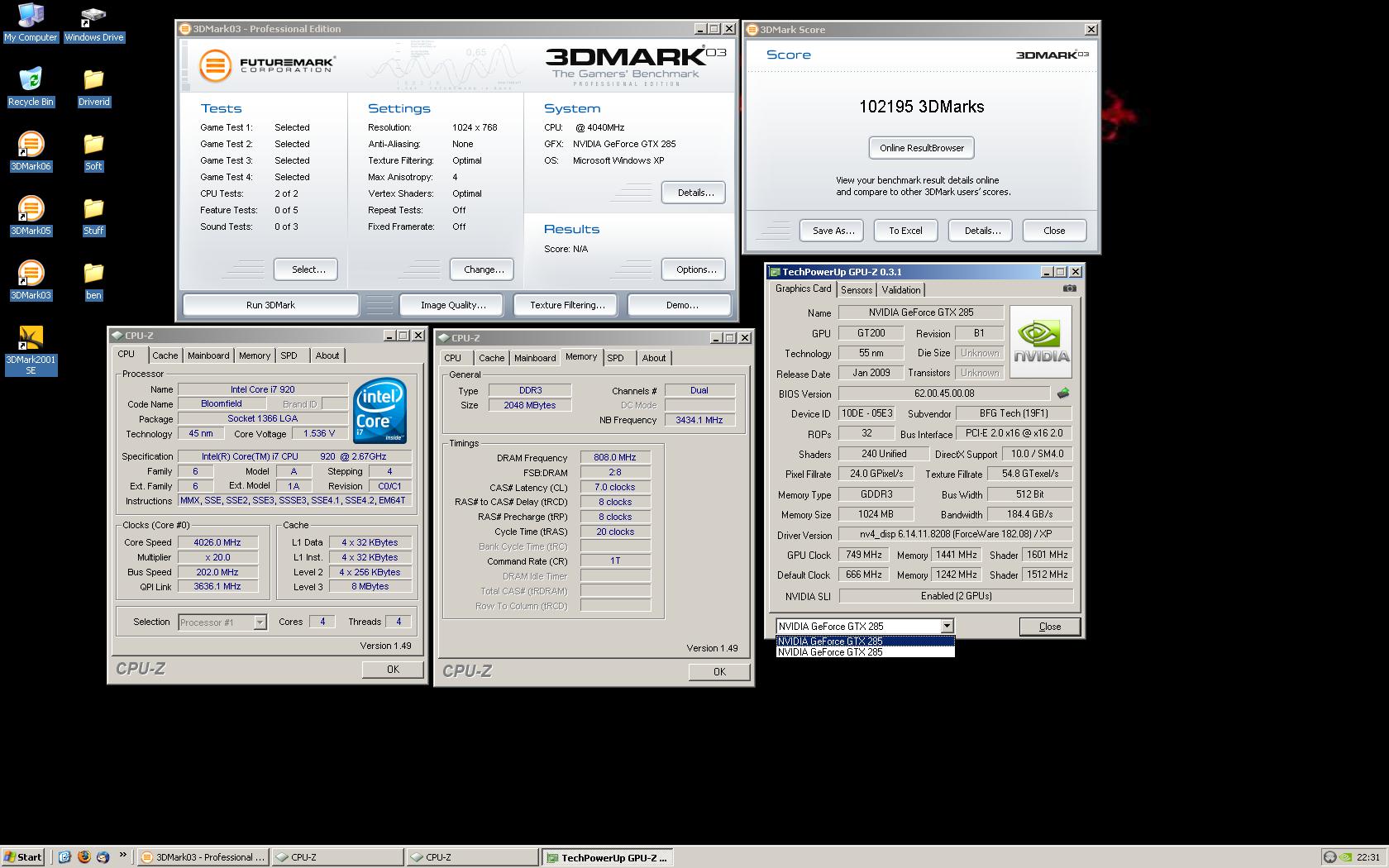Click Core Speed value 4026.0 MHz
Image resolution: width=1389 pixels, height=868 pixels.
[x=217, y=542]
